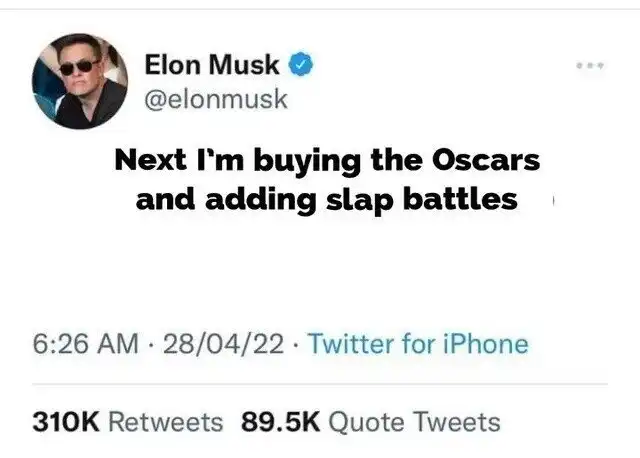The height and width of the screenshot is (458, 640).
Task: Click the blue verified checkmark badge
Action: tap(299, 66)
